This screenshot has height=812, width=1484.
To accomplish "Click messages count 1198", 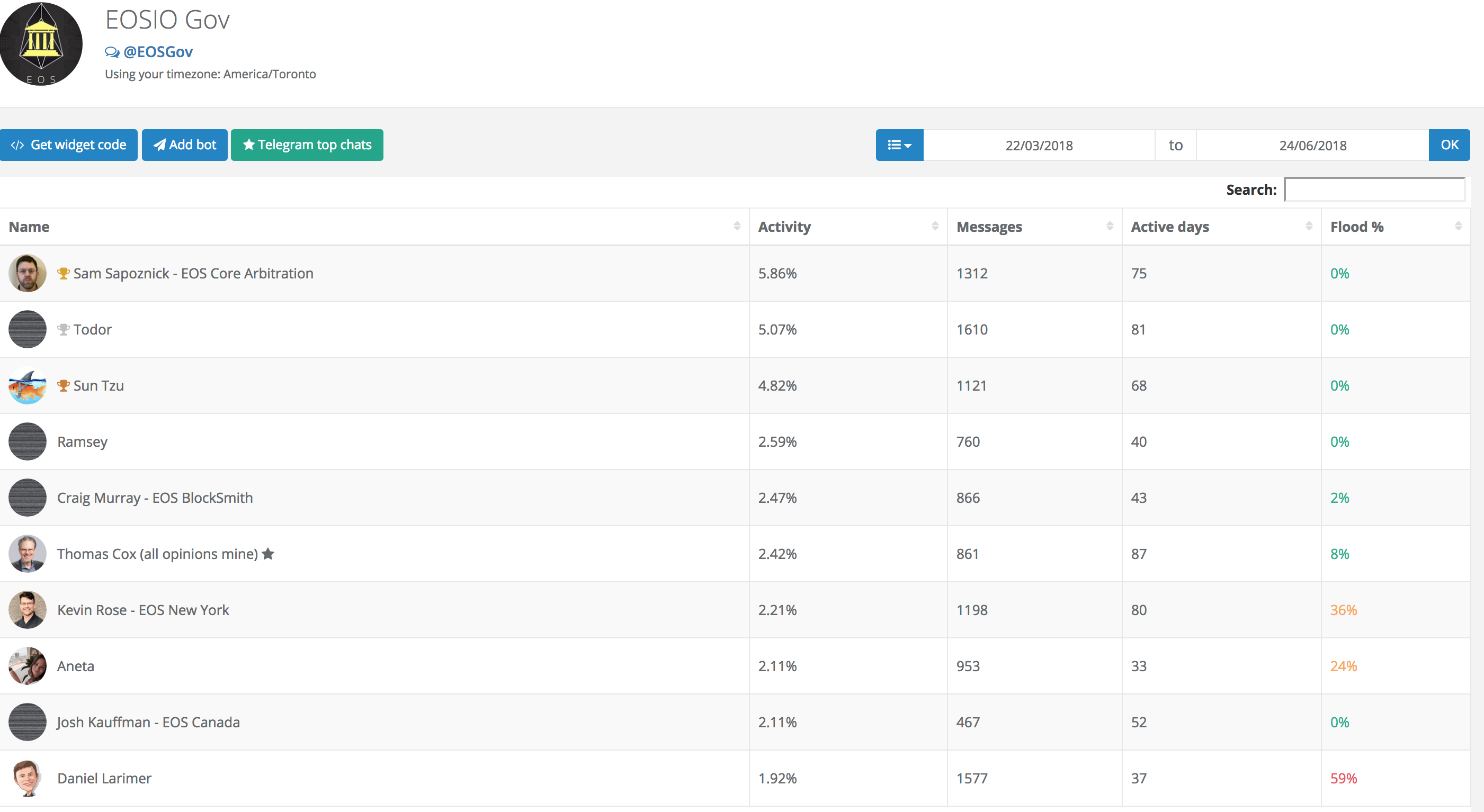I will pyautogui.click(x=972, y=610).
